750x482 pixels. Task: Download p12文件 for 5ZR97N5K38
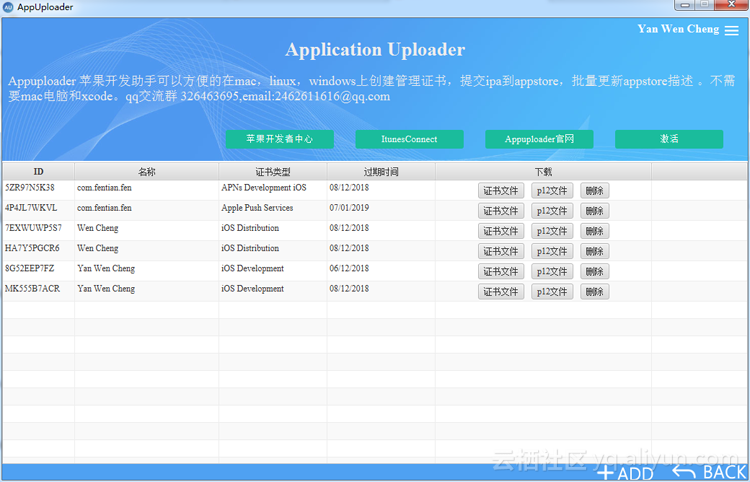coord(552,191)
